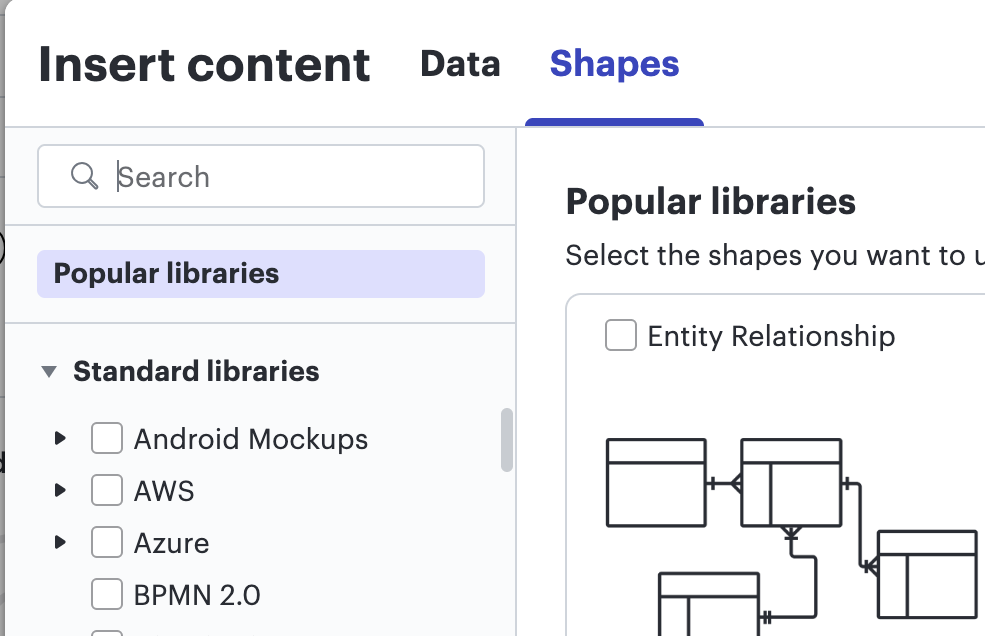Click the Android Mockups label

pos(251,439)
